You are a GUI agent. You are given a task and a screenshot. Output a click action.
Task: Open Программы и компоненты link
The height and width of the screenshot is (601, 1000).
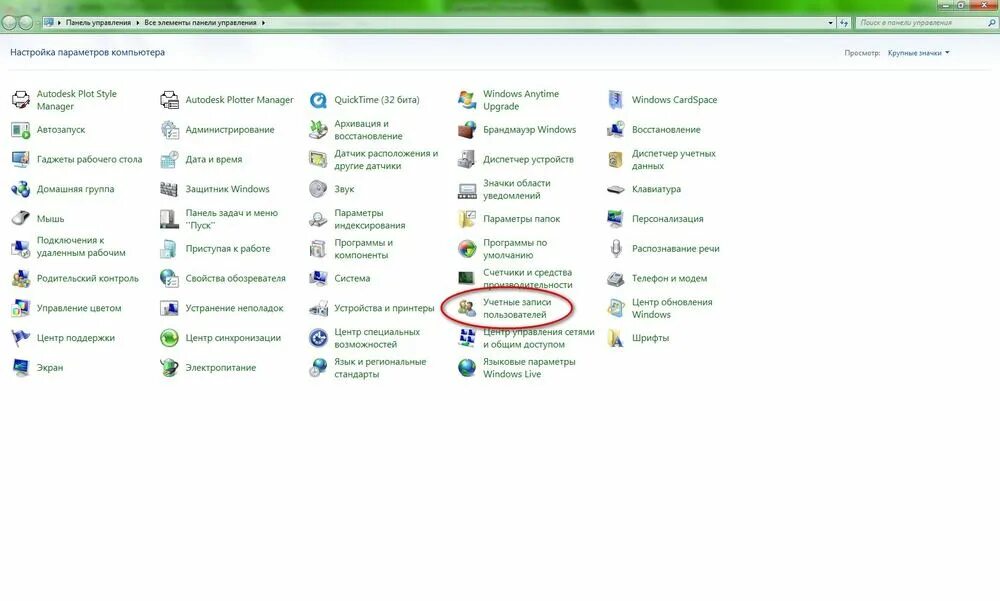pos(364,248)
